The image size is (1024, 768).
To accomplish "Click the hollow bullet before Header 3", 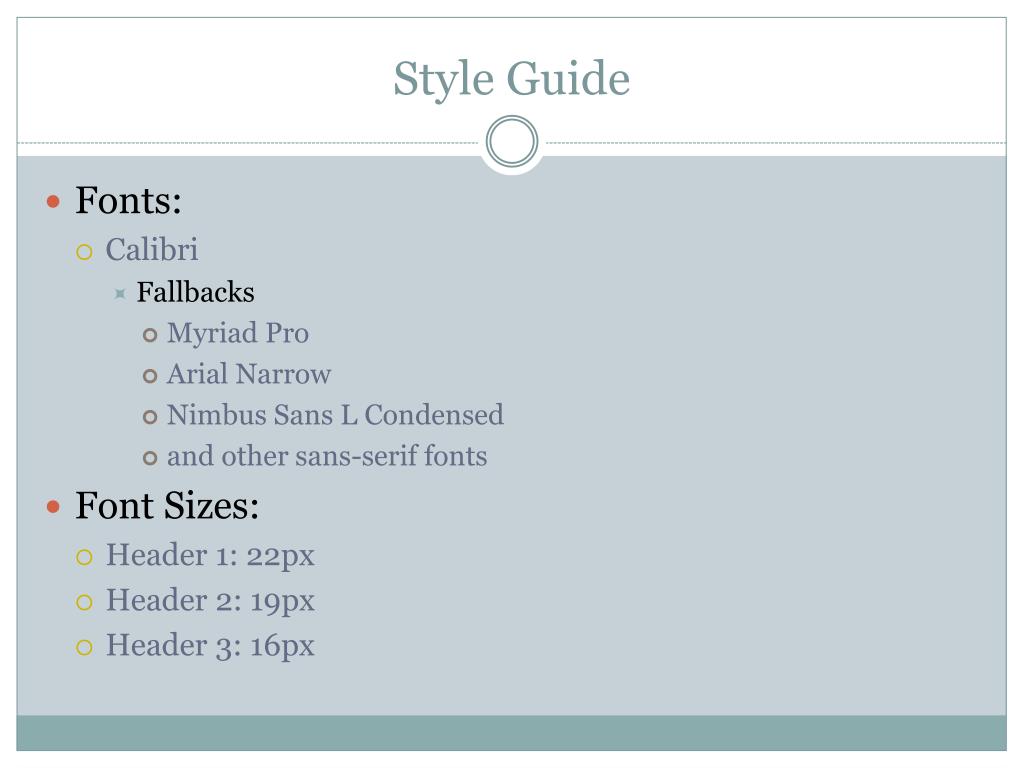I will (x=85, y=647).
